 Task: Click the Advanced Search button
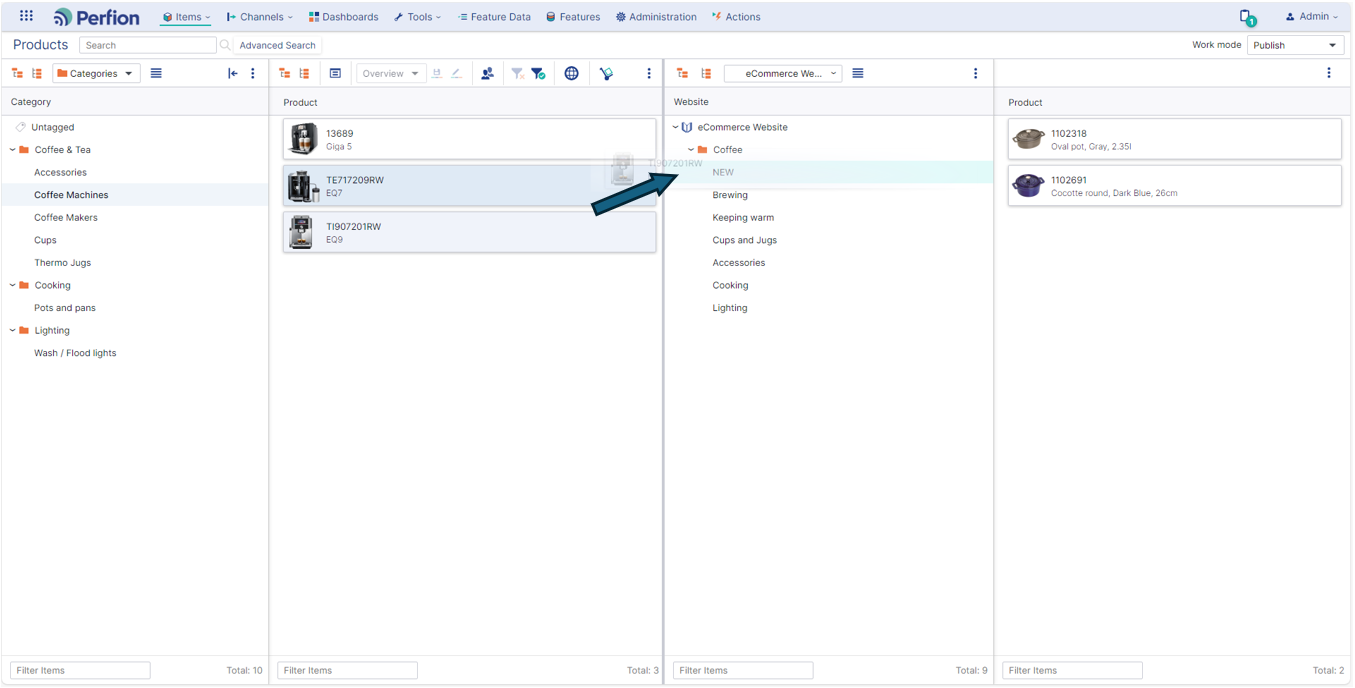(x=277, y=45)
